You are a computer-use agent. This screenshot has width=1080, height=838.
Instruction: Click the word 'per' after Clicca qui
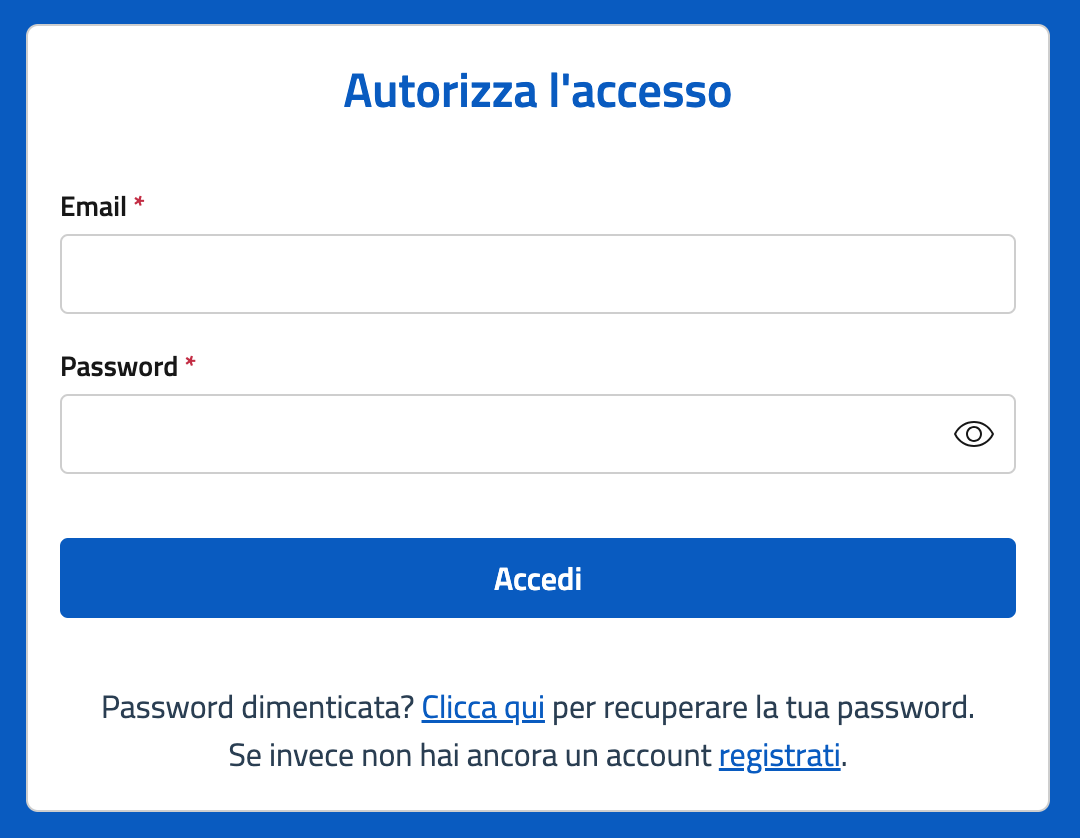[x=570, y=710]
